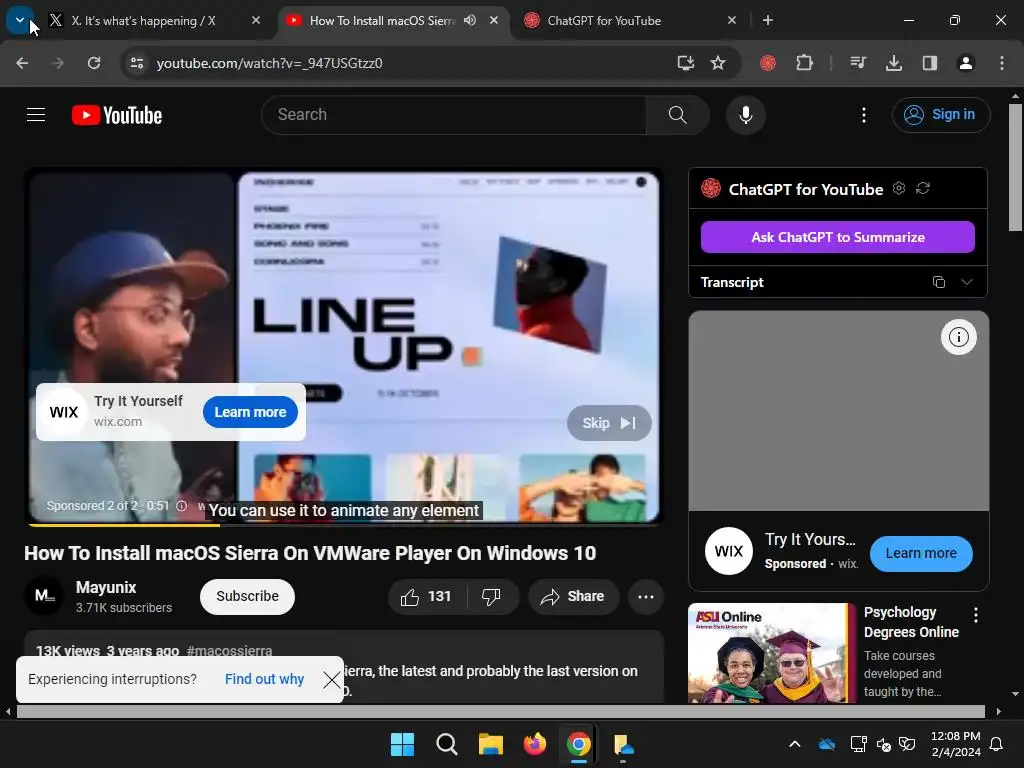Click the Sign in button
1024x768 pixels.
click(940, 115)
